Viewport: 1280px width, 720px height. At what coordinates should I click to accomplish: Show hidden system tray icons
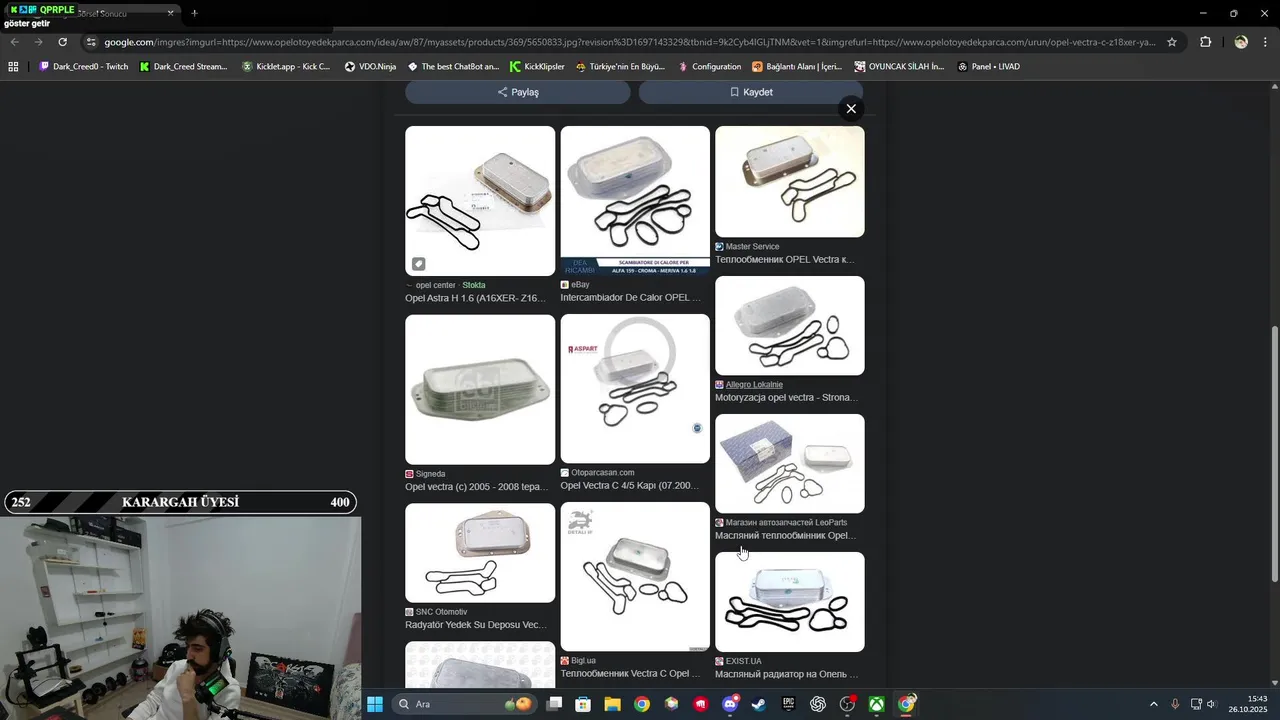click(x=1153, y=704)
